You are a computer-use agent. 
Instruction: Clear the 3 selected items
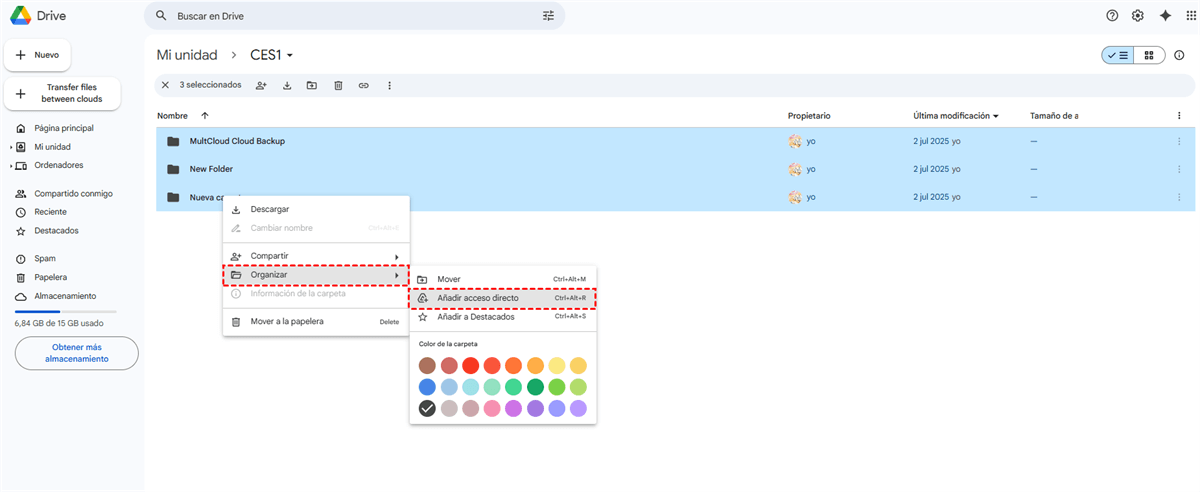click(x=166, y=86)
